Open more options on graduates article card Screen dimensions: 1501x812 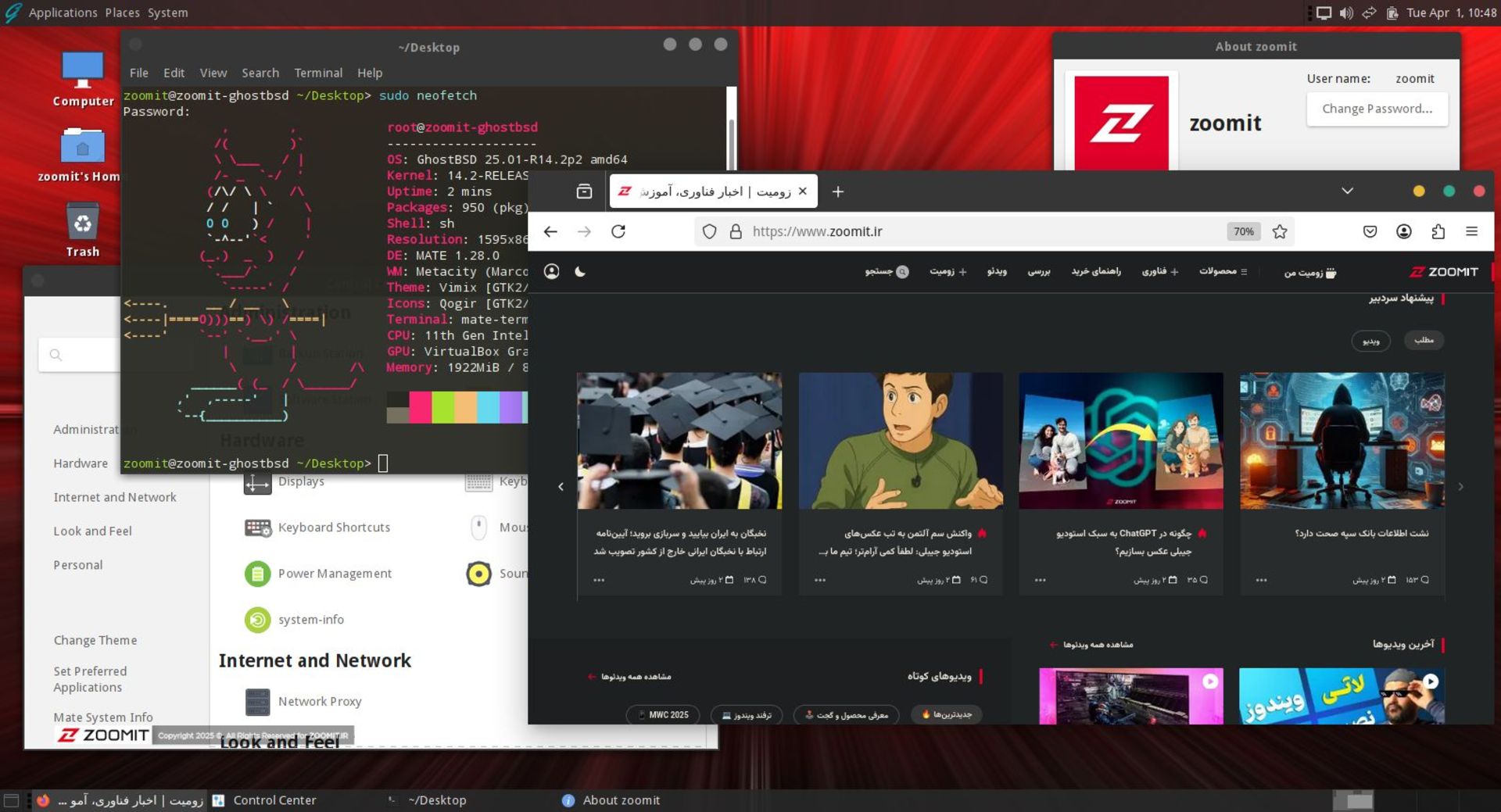(x=599, y=580)
